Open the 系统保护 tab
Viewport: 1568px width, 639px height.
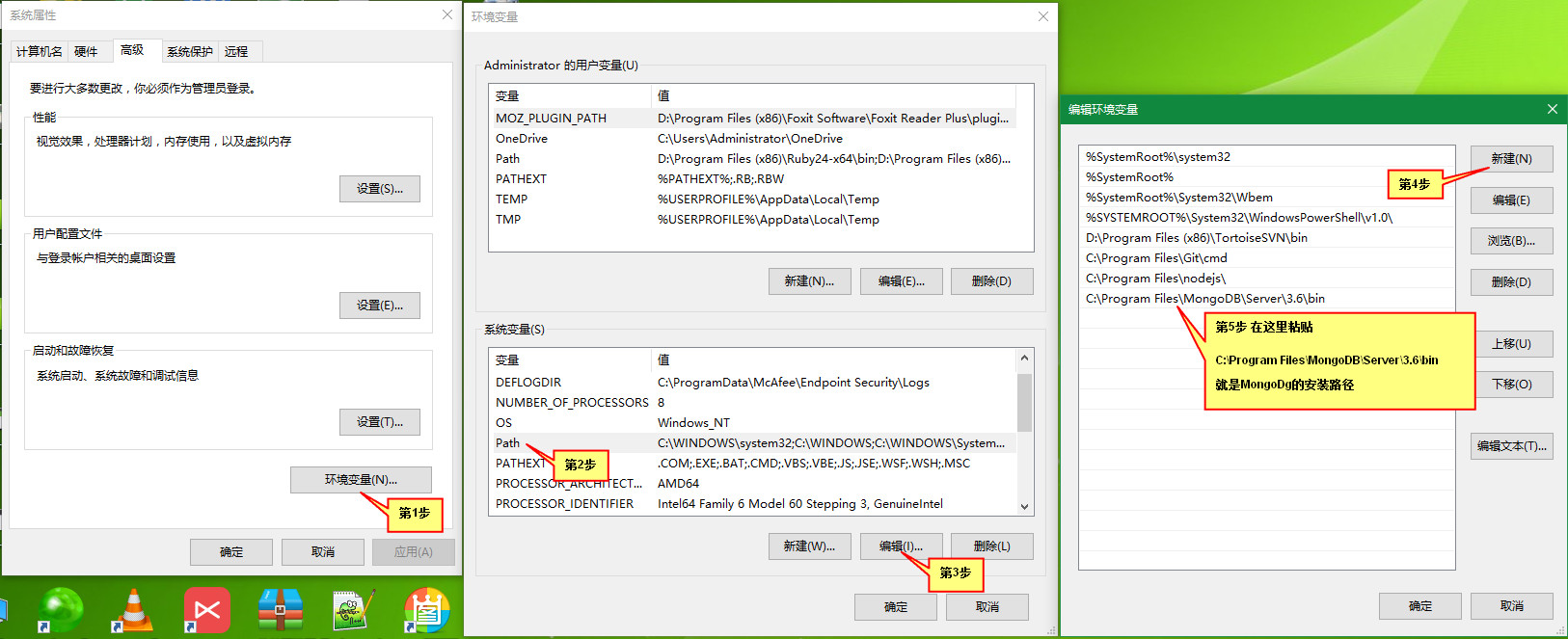pyautogui.click(x=190, y=52)
